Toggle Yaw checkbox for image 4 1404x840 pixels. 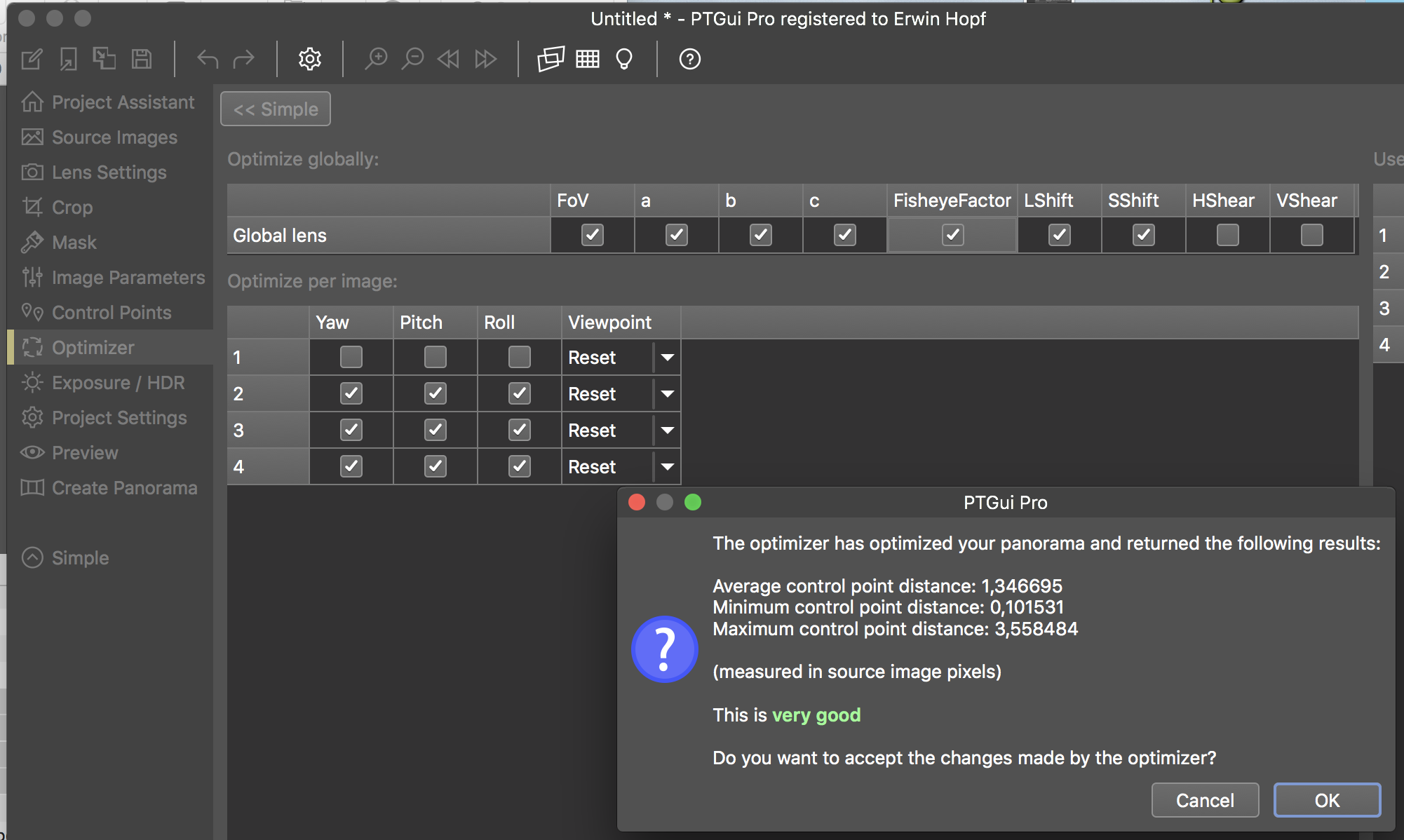point(351,466)
